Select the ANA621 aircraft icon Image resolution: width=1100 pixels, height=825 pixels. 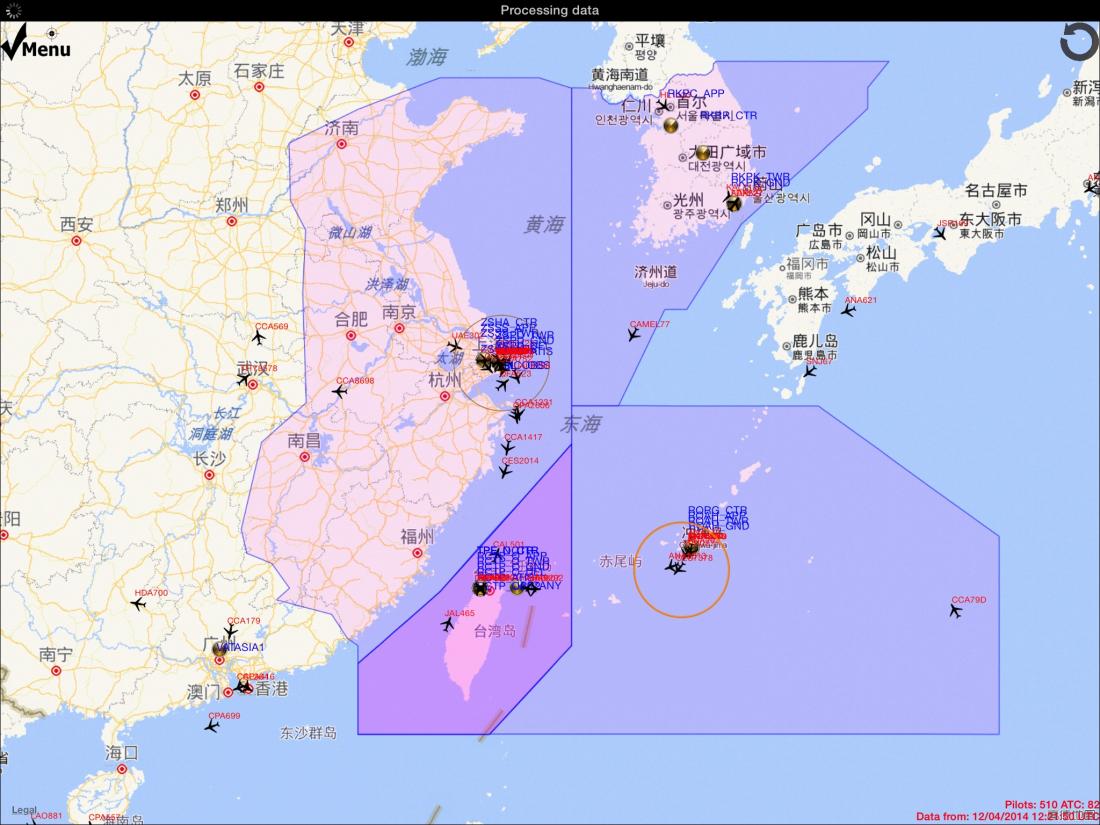pyautogui.click(x=848, y=310)
